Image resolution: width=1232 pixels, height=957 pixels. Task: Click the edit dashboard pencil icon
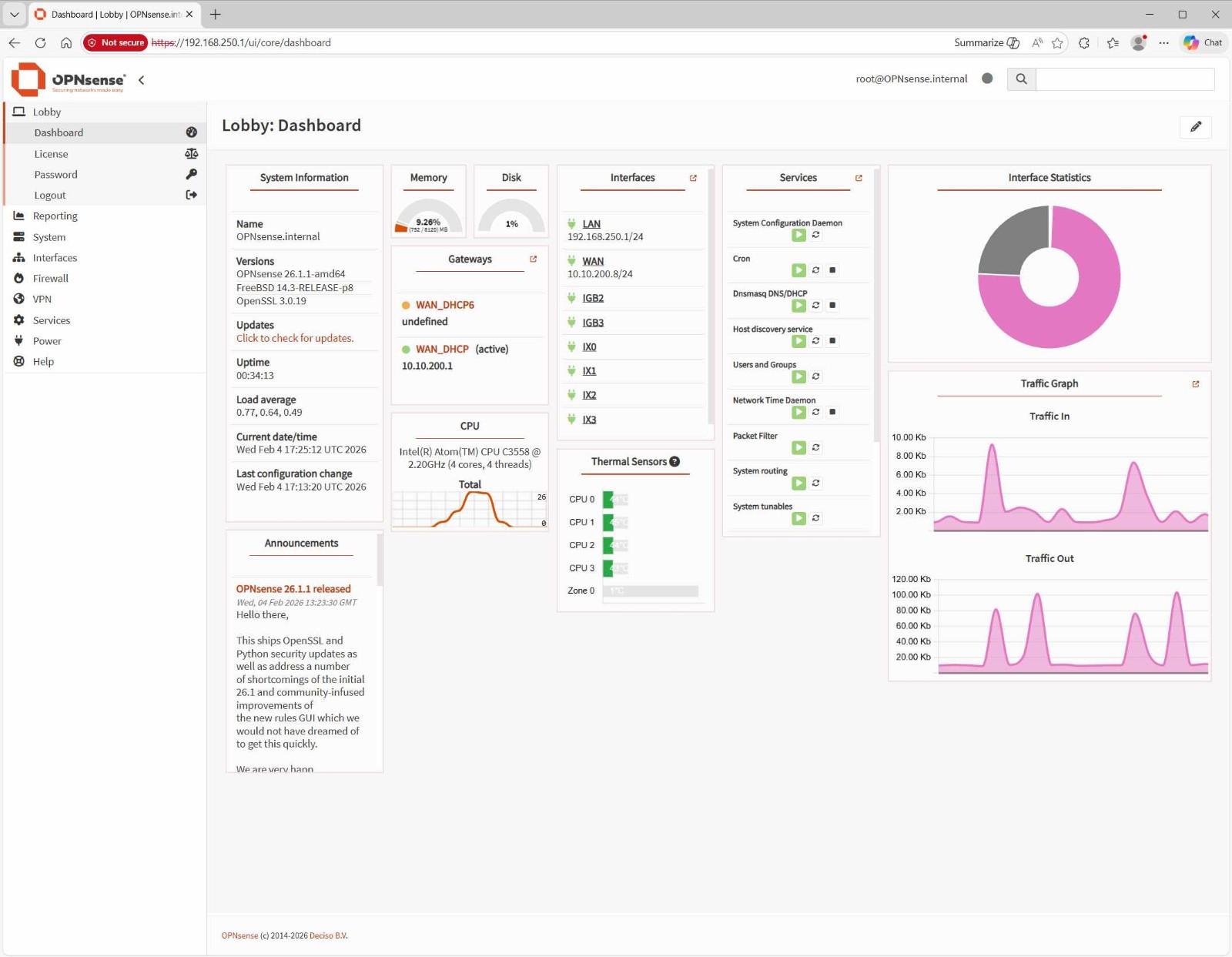tap(1195, 127)
